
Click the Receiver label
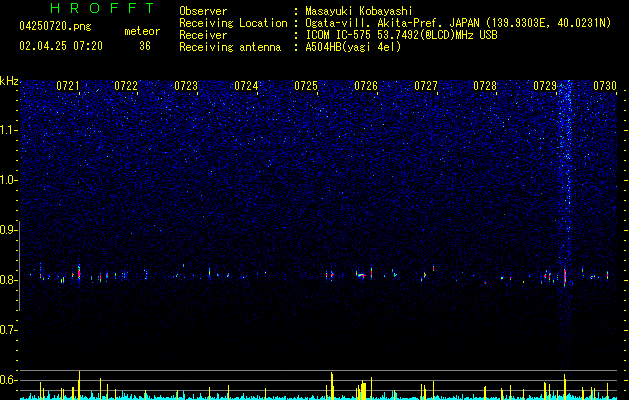click(x=203, y=35)
